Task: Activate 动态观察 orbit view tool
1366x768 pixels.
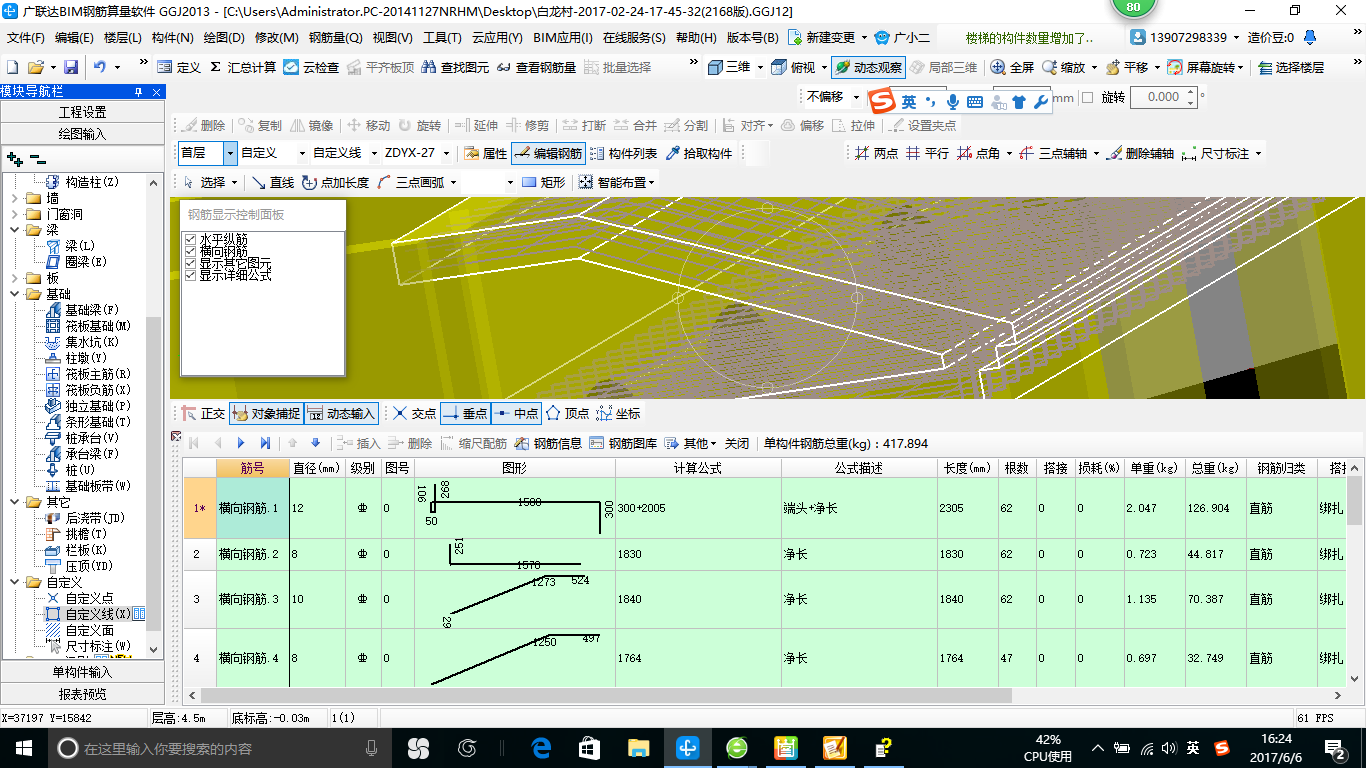Action: [868, 67]
